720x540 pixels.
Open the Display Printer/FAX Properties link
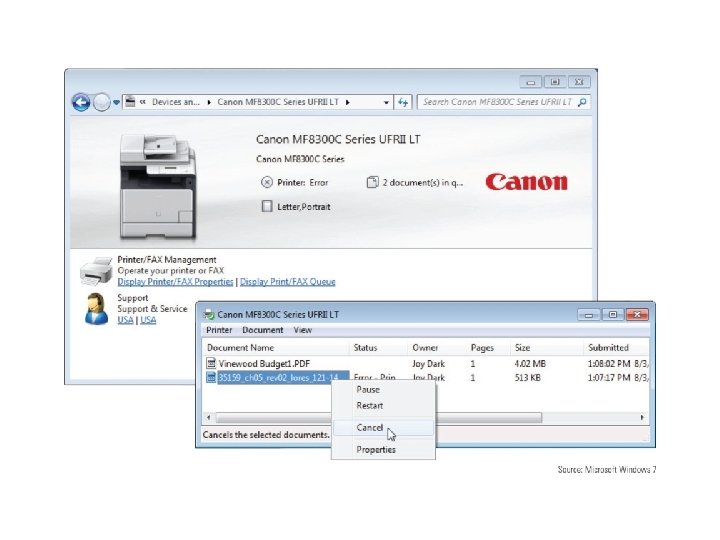point(175,281)
